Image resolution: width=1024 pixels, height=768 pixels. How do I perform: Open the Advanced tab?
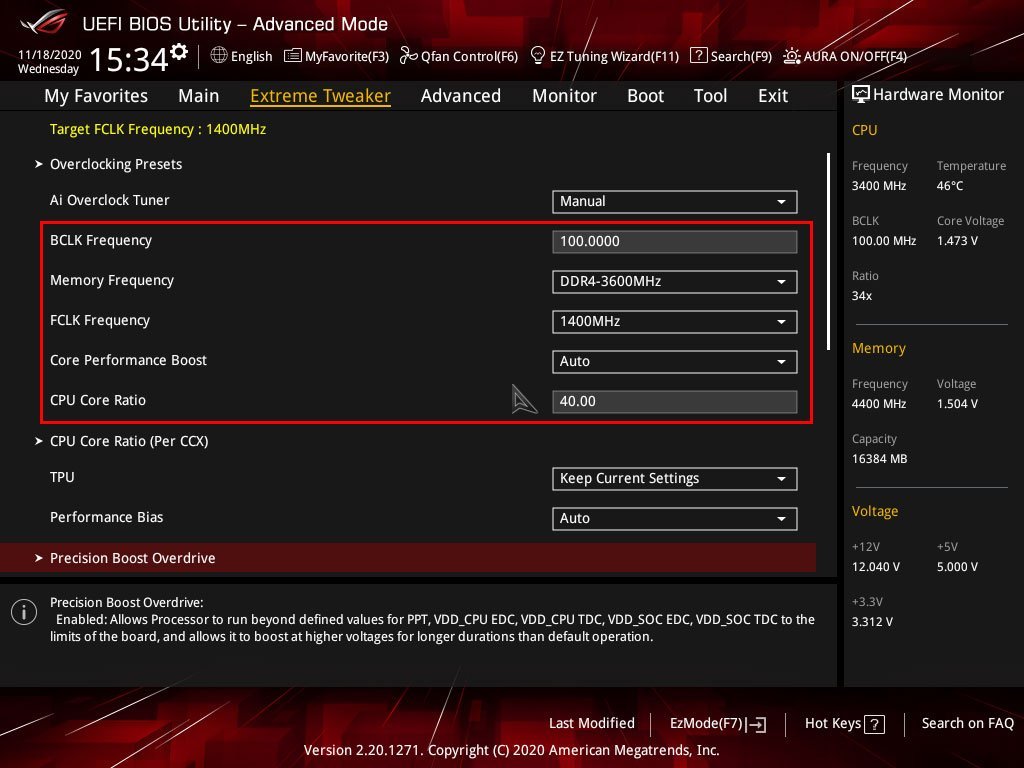460,96
